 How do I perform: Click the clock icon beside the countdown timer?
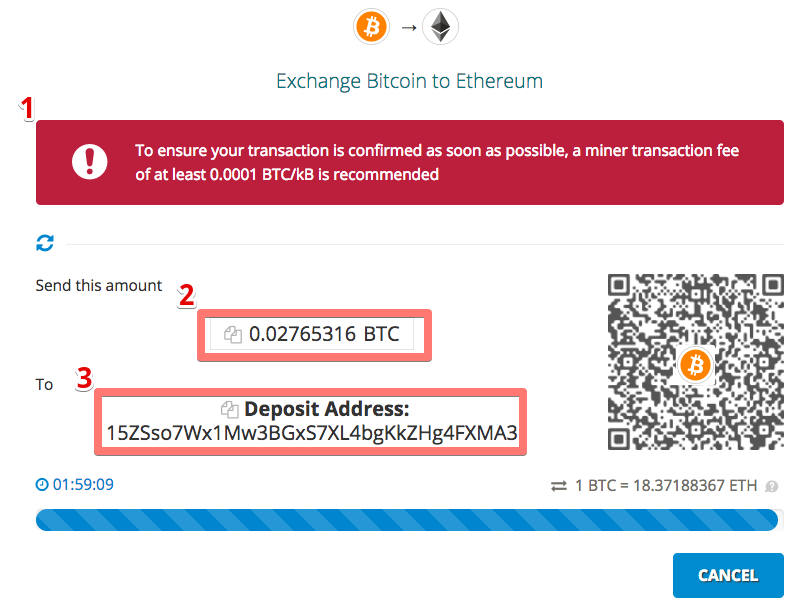[x=42, y=484]
